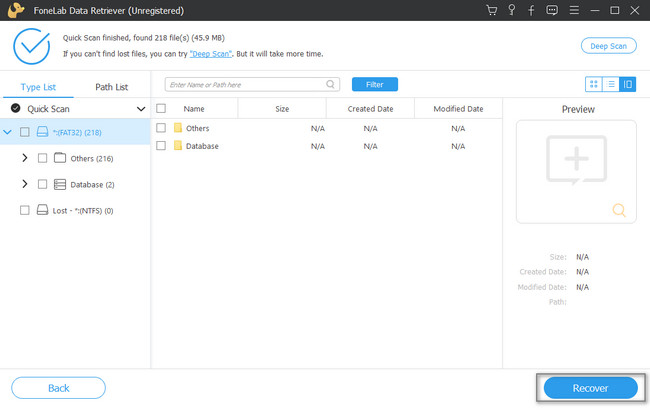Click the "Database" name in the file list
650x412 pixels.
[x=202, y=146]
